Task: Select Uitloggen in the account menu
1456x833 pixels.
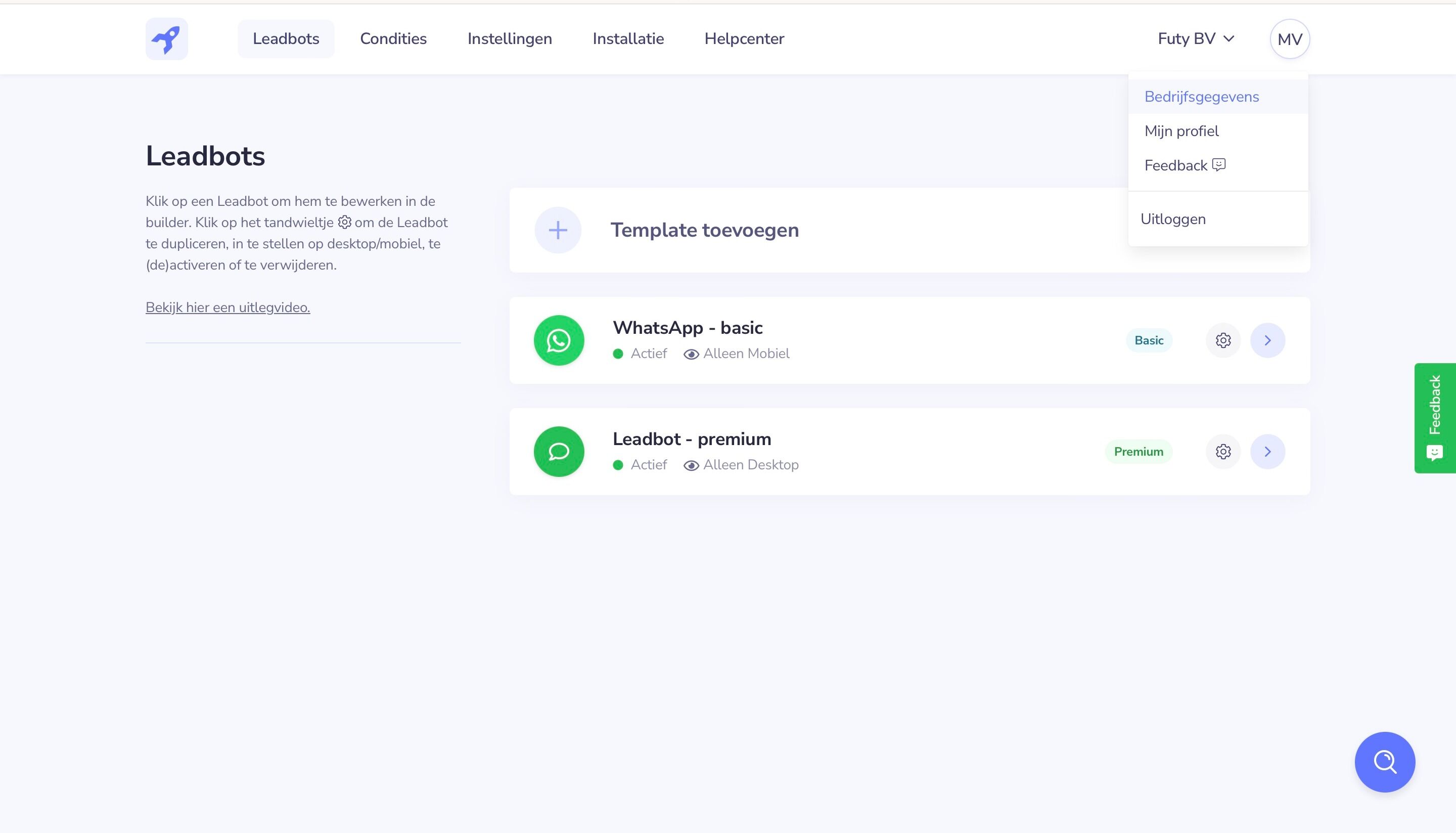Action: point(1173,218)
